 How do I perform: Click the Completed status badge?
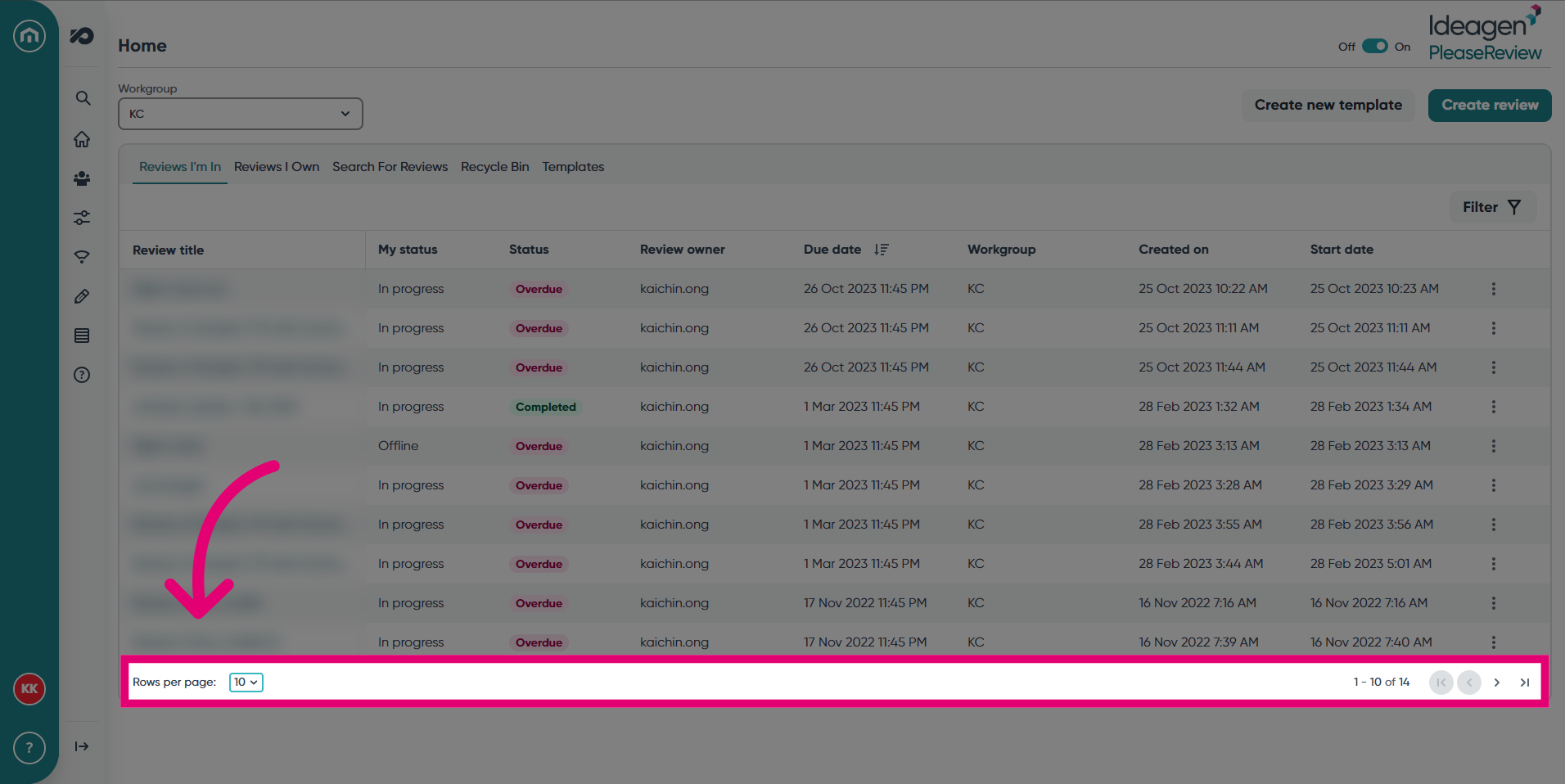[546, 407]
